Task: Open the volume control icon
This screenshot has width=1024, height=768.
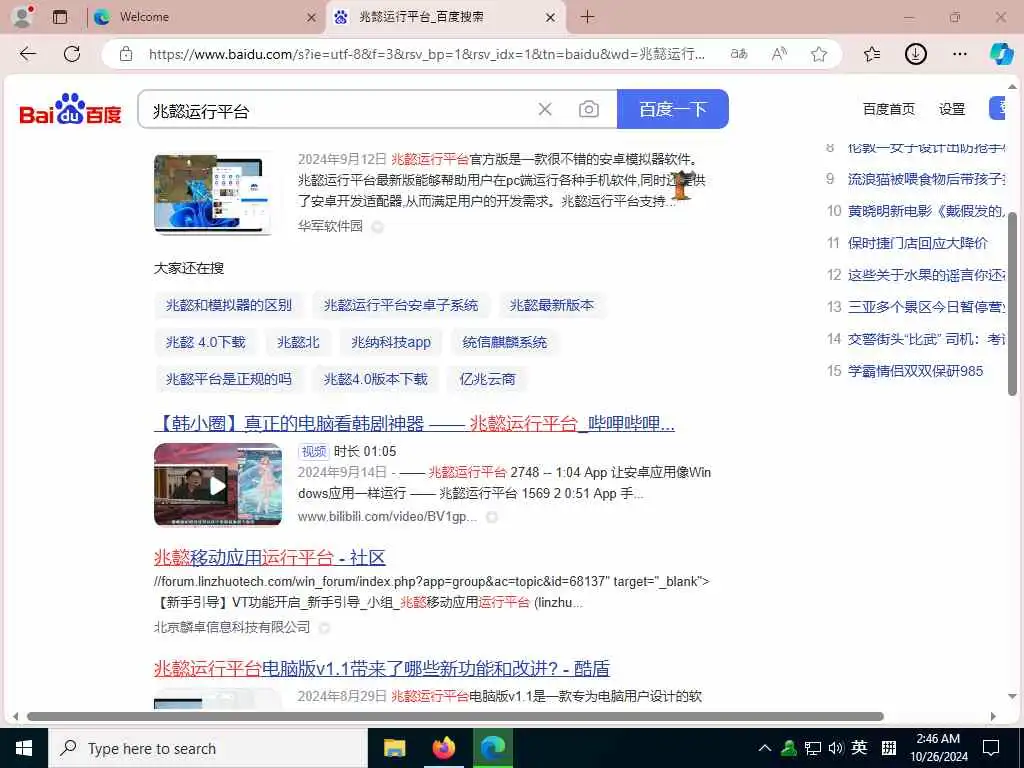Action: [835, 748]
